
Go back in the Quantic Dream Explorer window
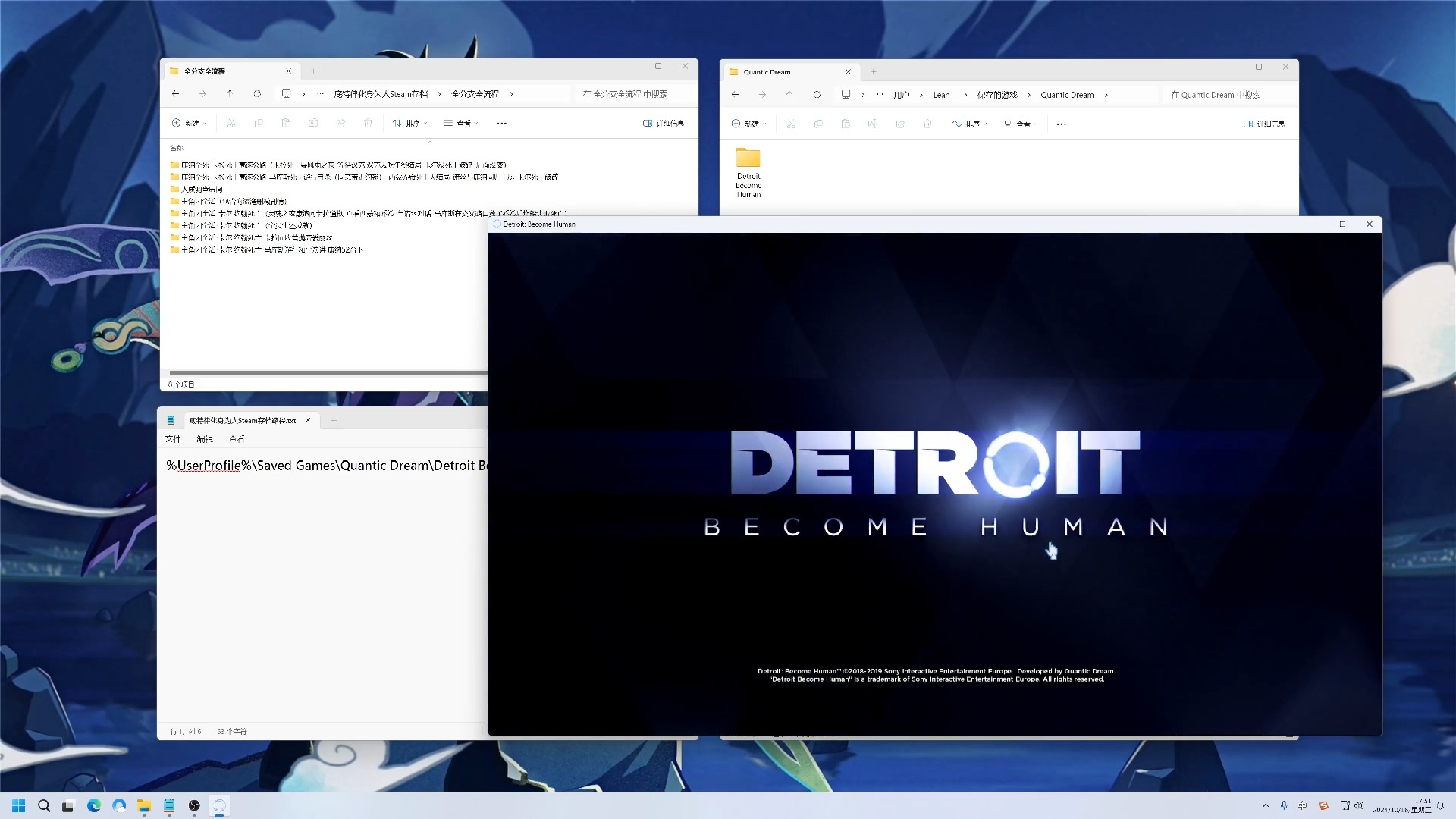pyautogui.click(x=736, y=95)
